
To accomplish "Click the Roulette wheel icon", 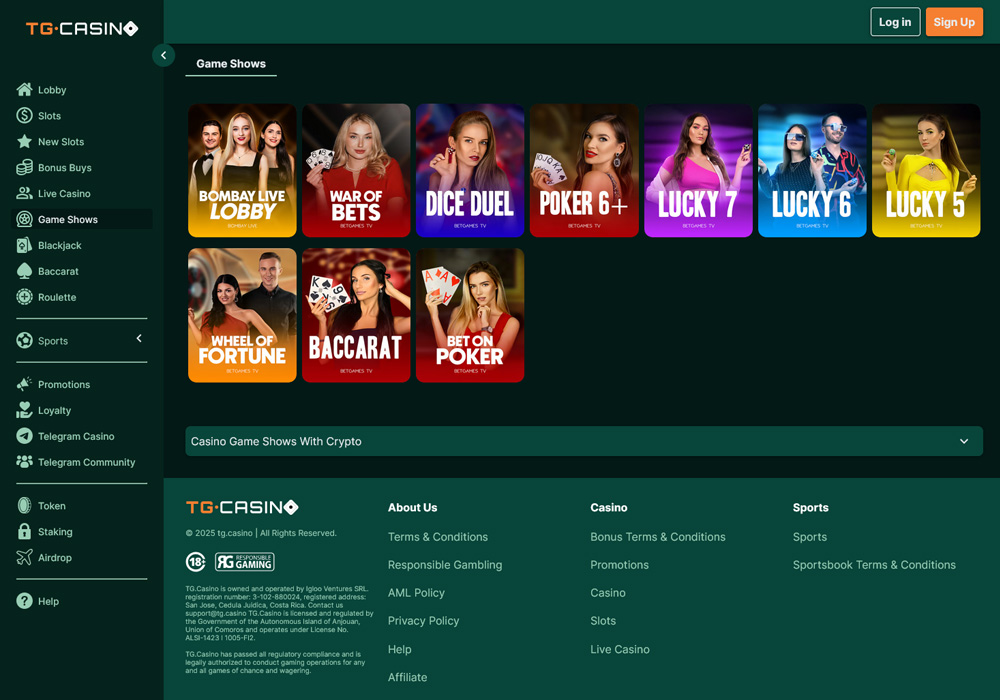I will pyautogui.click(x=24, y=297).
